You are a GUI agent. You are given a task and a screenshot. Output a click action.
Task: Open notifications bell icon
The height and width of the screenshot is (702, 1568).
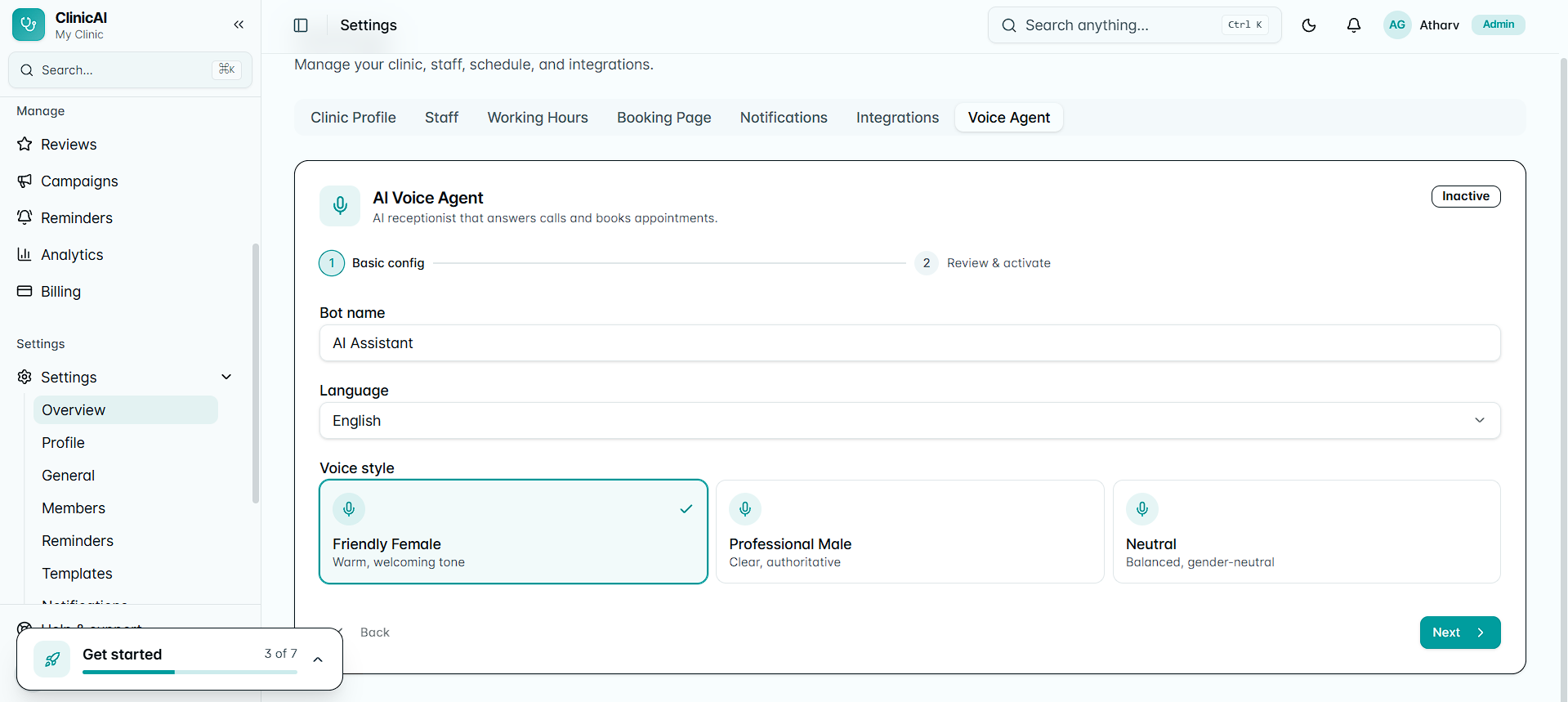point(1354,25)
